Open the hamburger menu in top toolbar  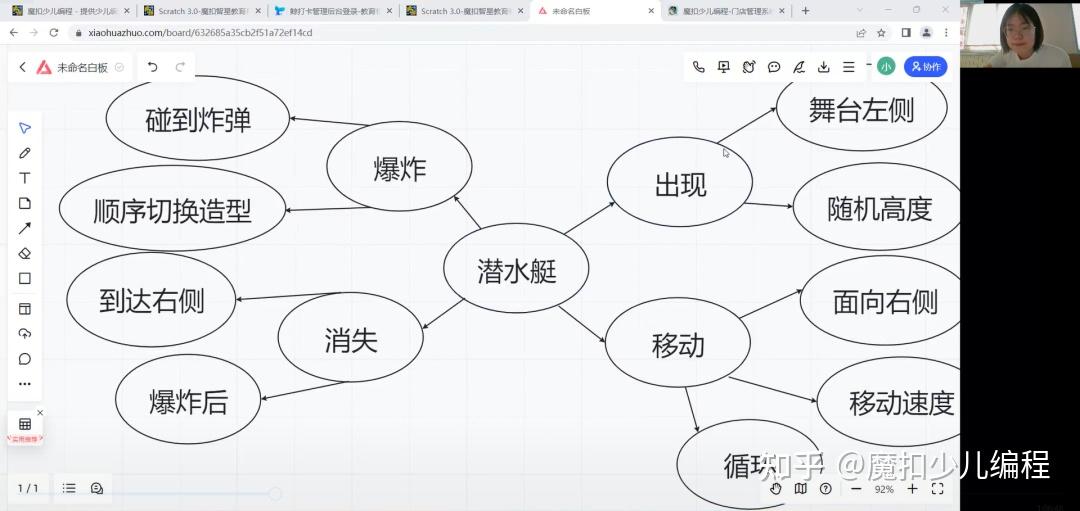(x=849, y=67)
